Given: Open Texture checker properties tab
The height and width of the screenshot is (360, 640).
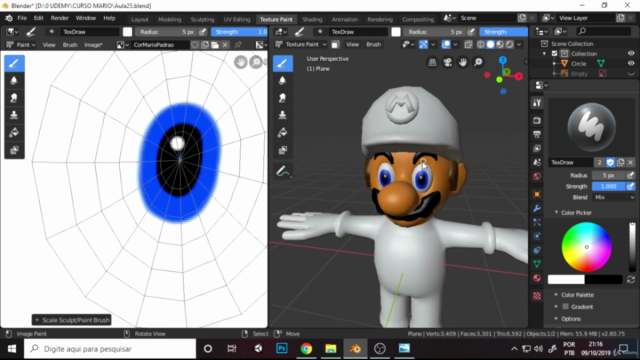Looking at the screenshot, I should 537,296.
